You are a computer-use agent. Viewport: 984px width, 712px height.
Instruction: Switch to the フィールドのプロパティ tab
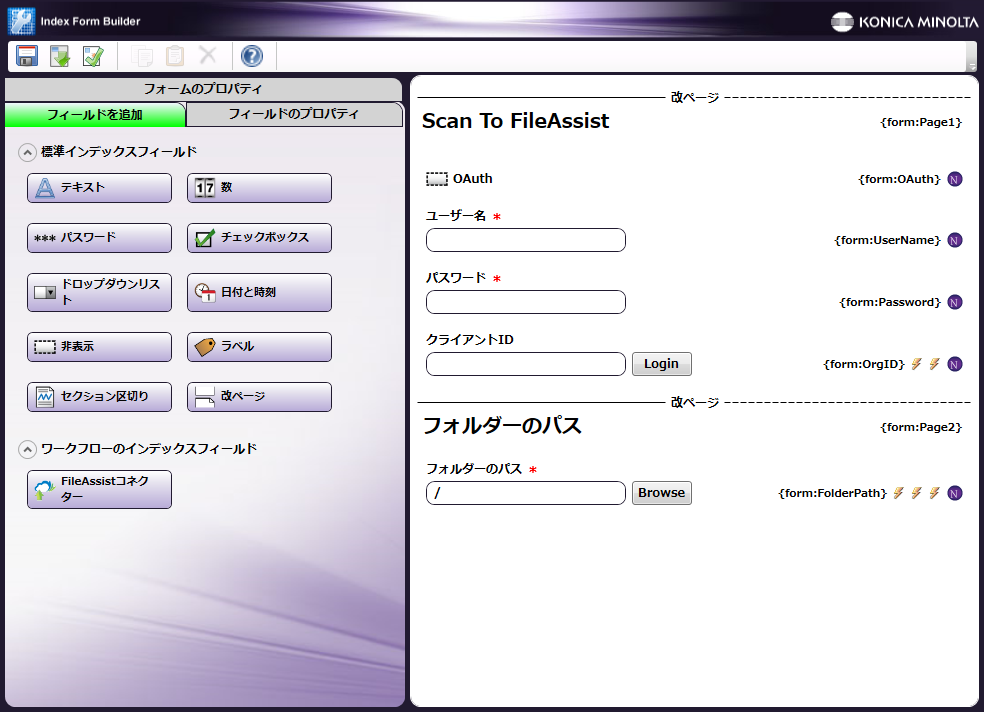(x=294, y=114)
